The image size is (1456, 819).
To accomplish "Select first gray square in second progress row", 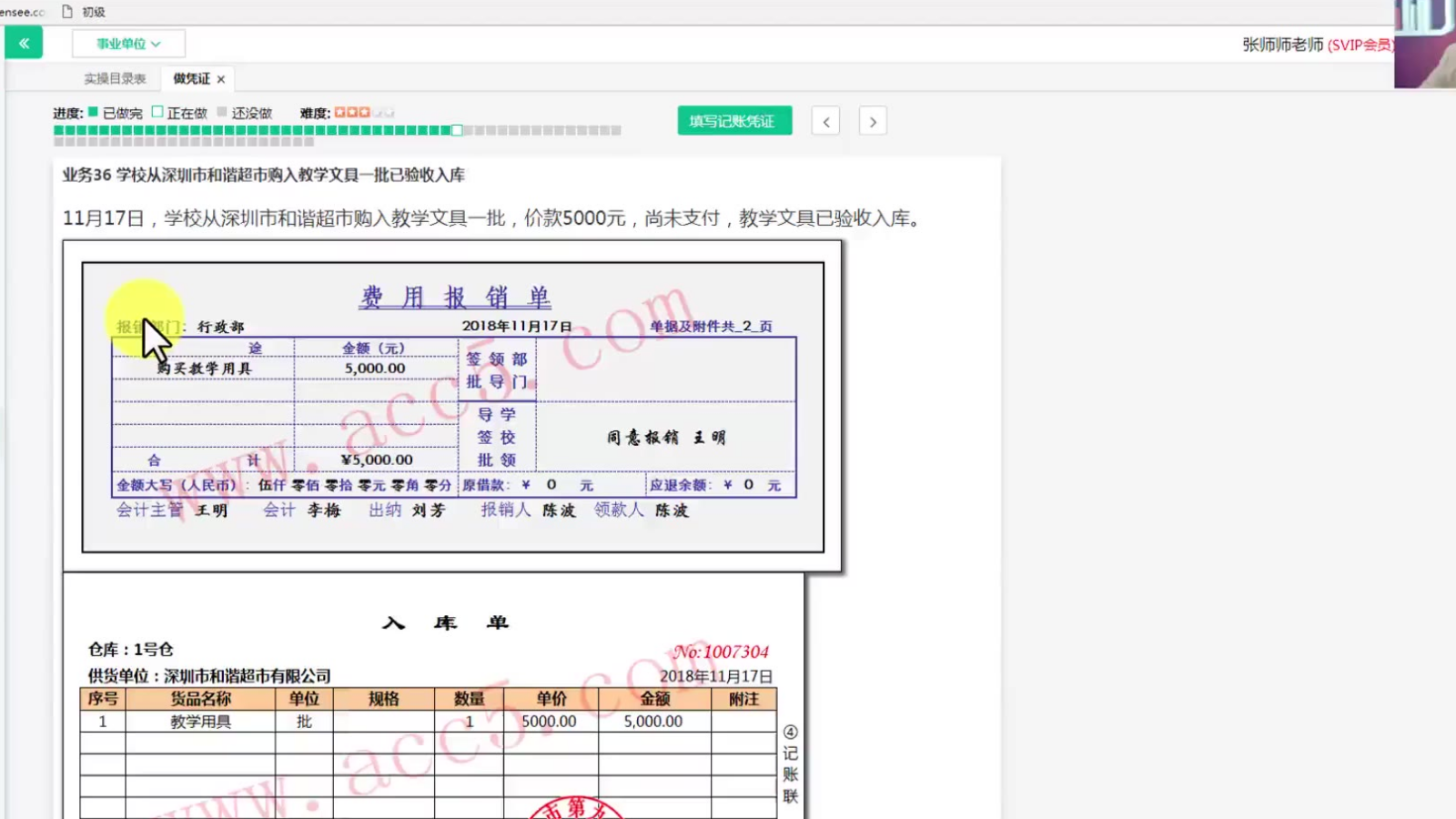I will (59, 142).
